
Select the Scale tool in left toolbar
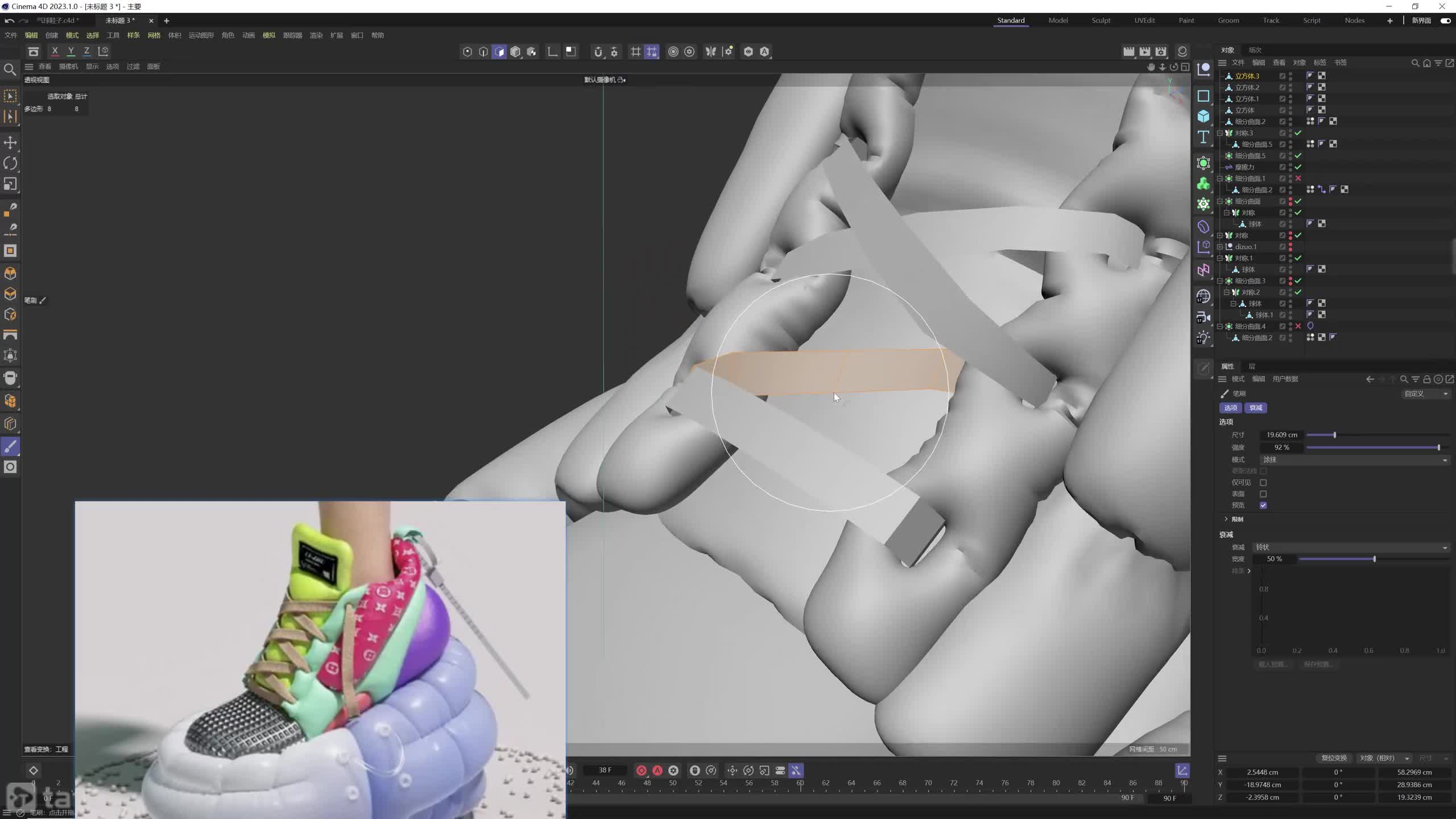pyautogui.click(x=10, y=184)
